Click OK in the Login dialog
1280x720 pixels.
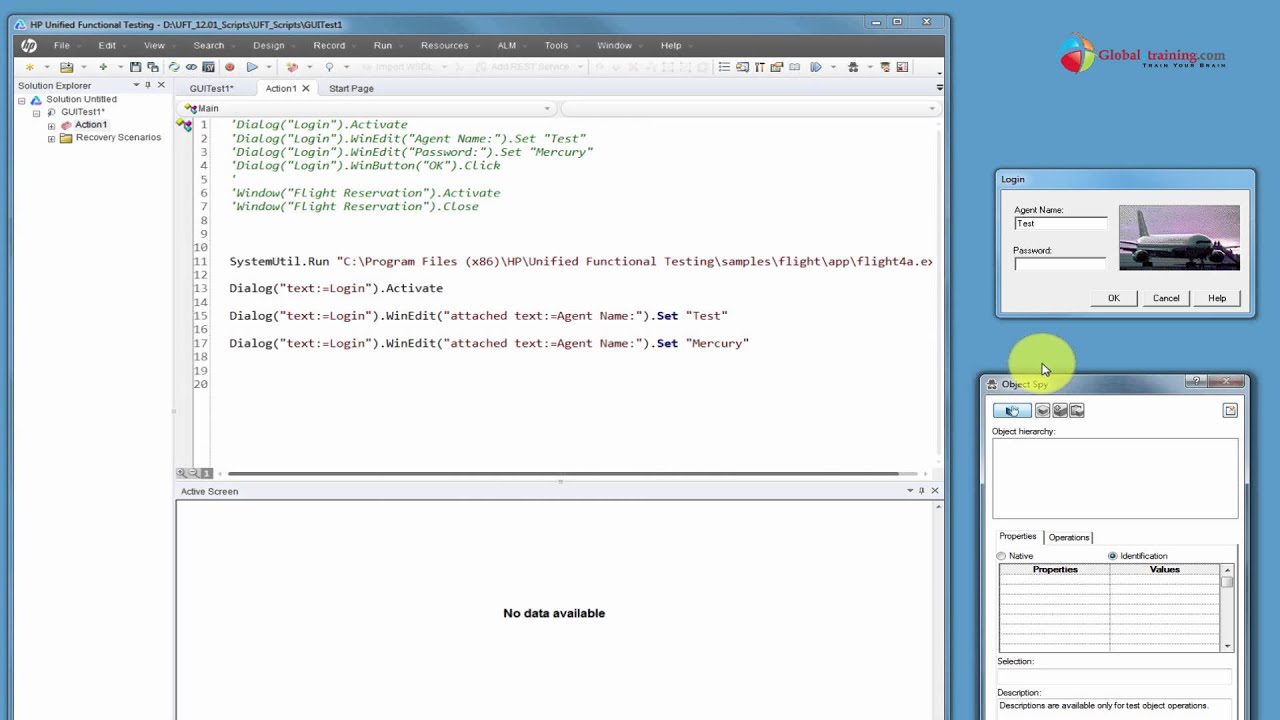point(1113,298)
